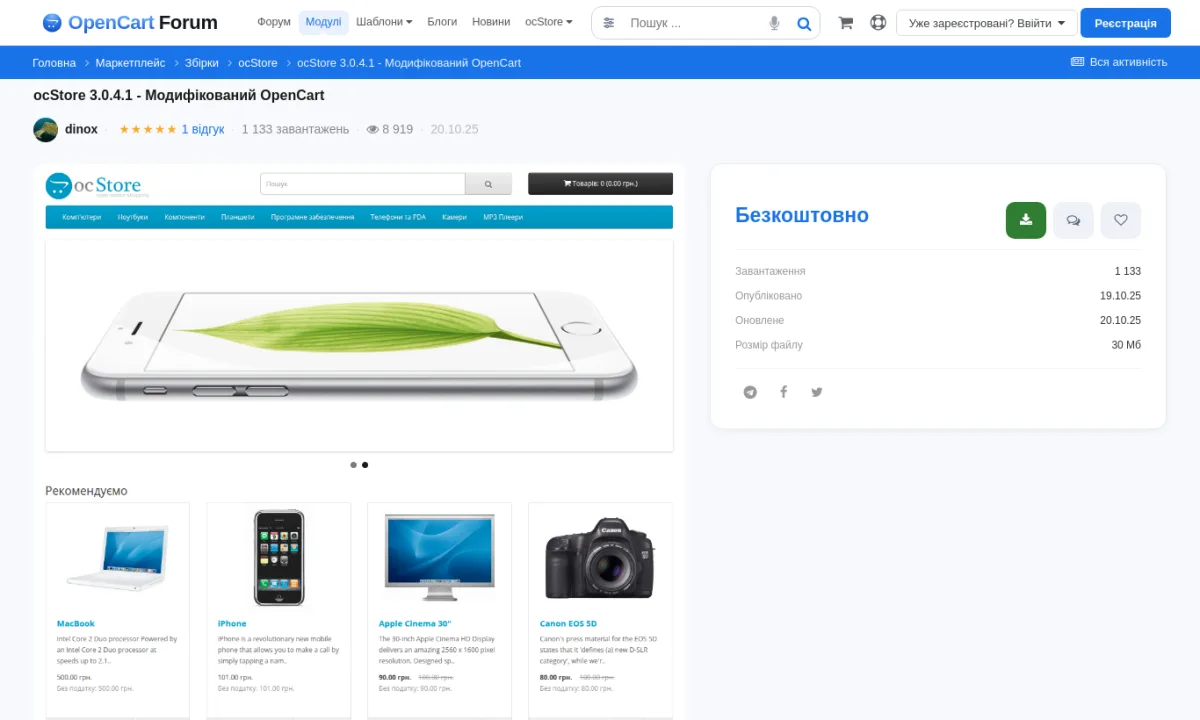
Task: Open the Форум menu item
Action: (274, 22)
